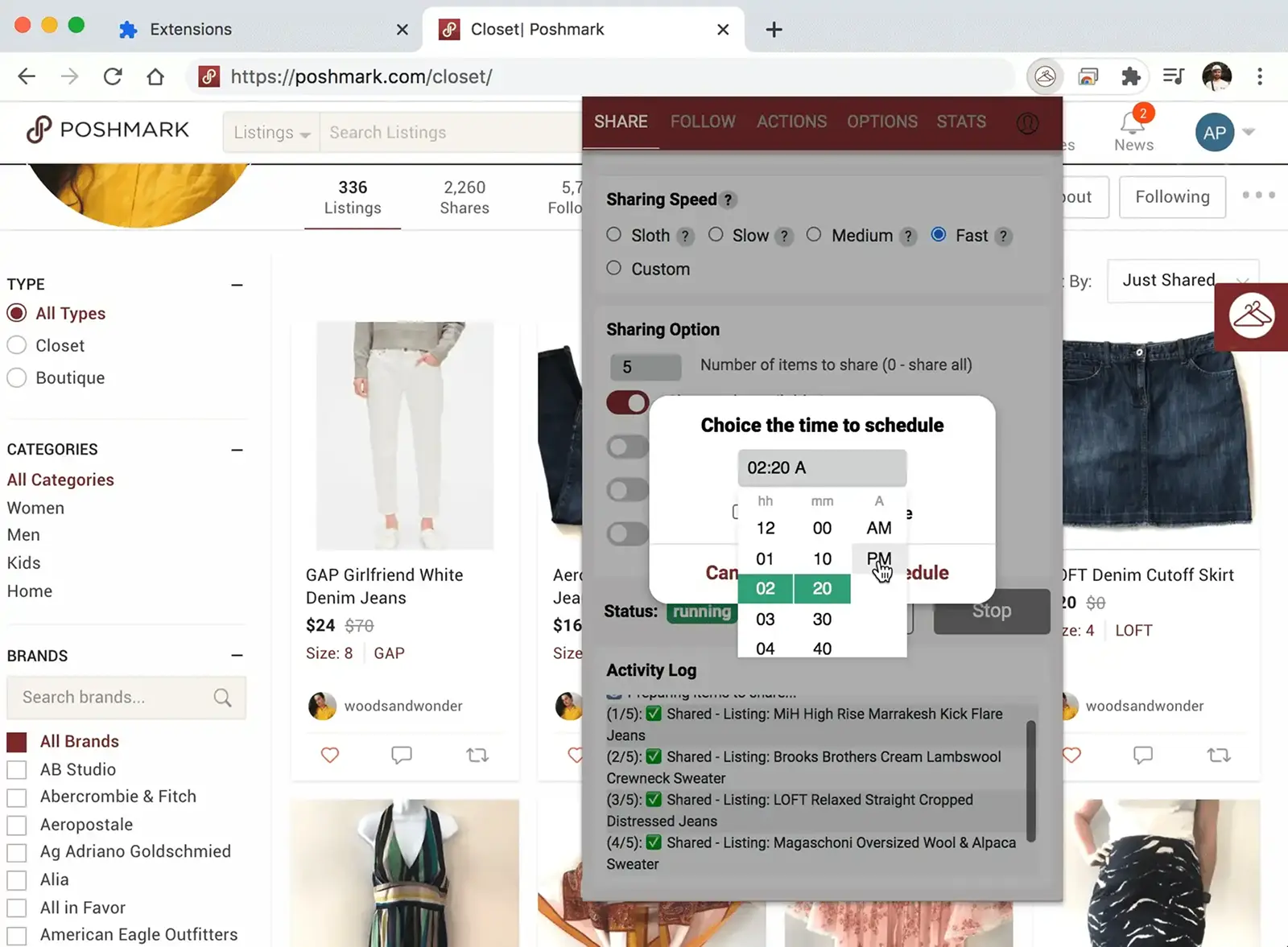Choose hour 03 in the time picker
Image resolution: width=1288 pixels, height=947 pixels.
point(766,620)
